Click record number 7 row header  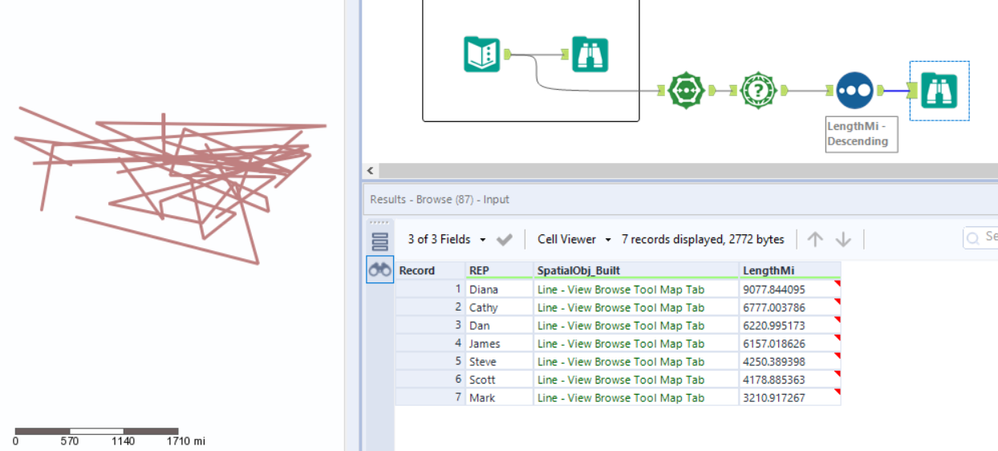[x=431, y=398]
